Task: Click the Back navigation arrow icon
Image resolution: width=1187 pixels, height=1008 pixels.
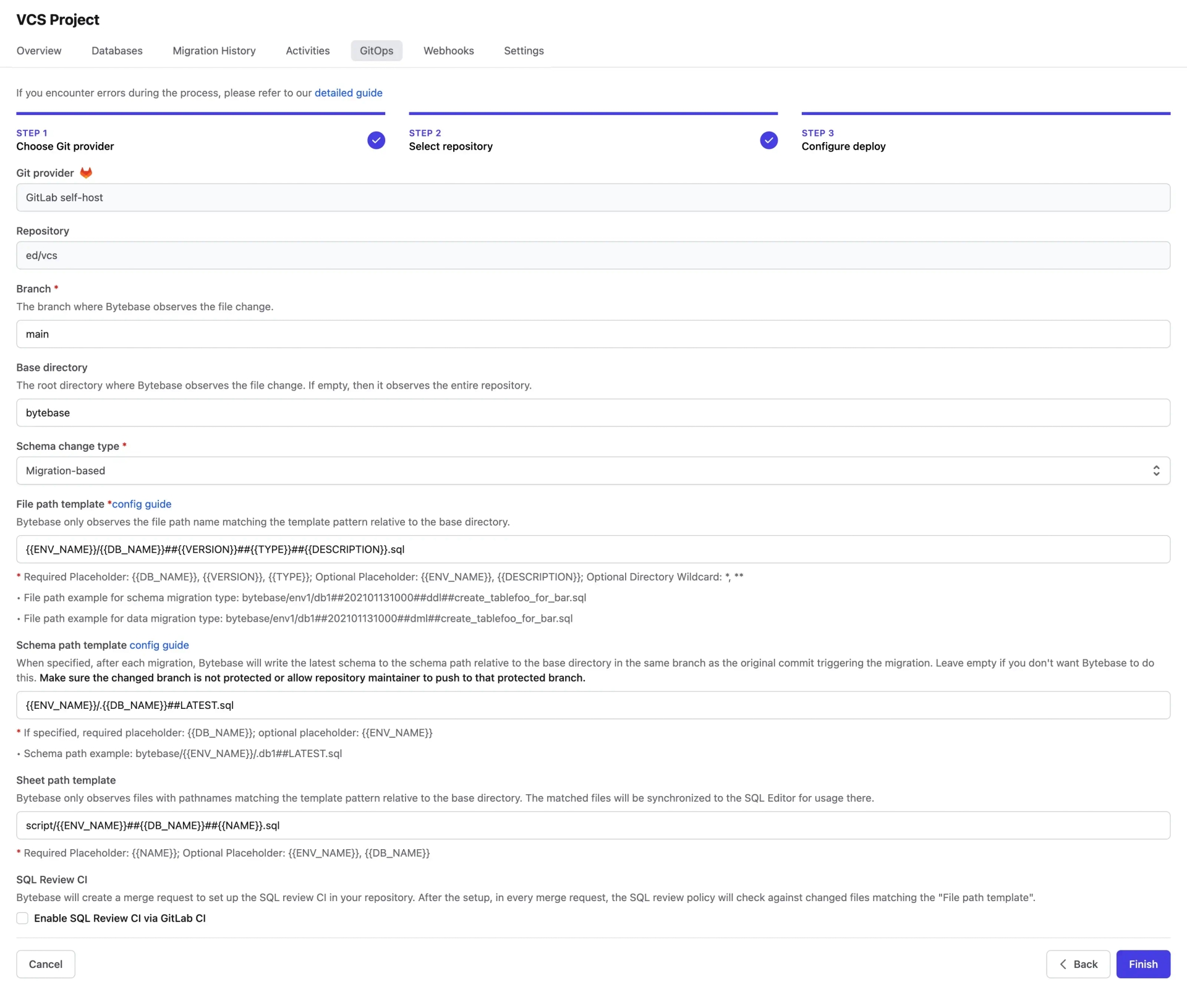Action: (1063, 963)
